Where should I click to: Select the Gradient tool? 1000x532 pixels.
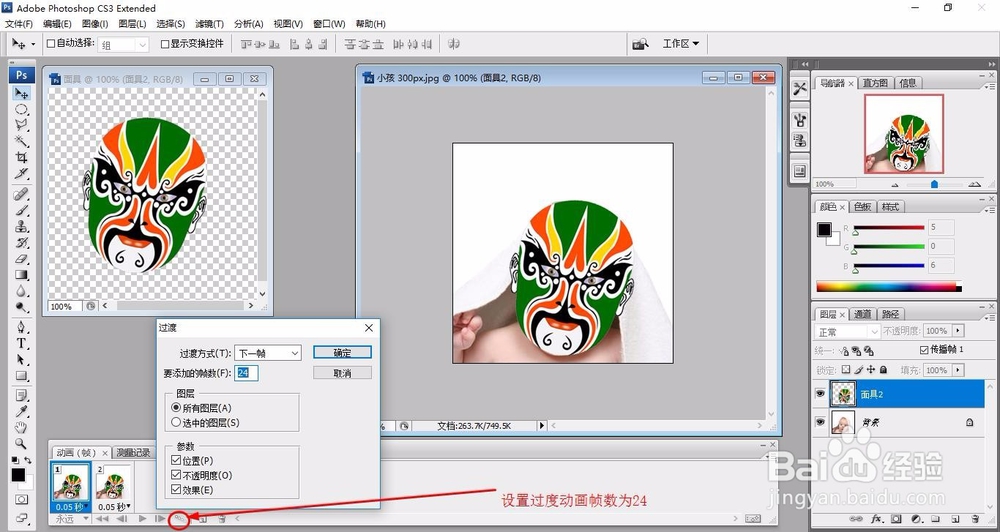click(21, 276)
